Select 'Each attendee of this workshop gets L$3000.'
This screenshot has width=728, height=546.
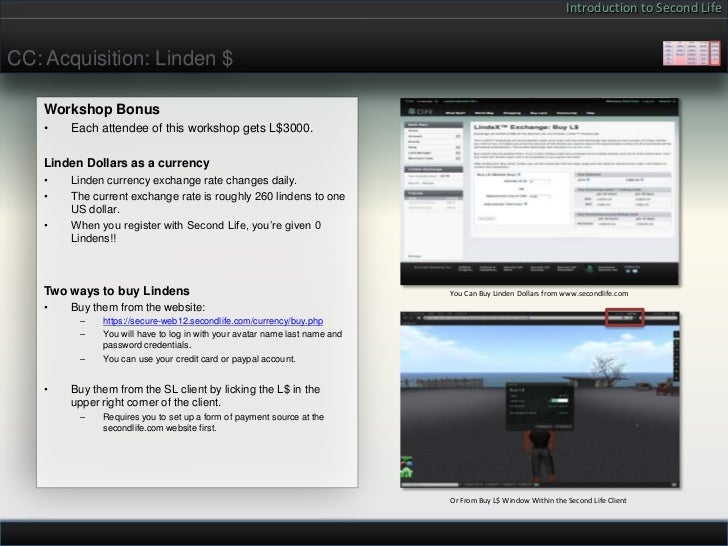tap(192, 128)
